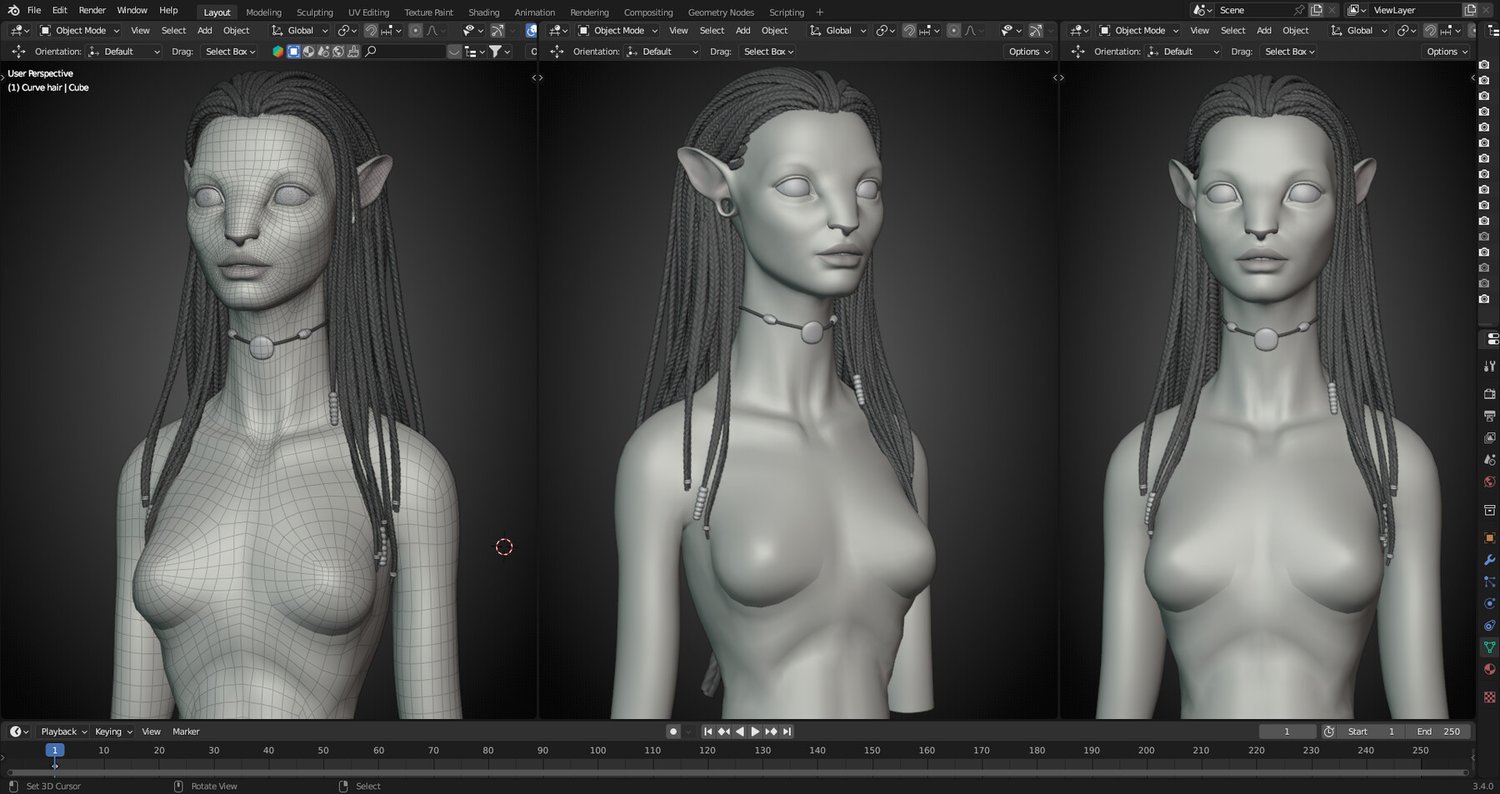
Task: Open the View Layer properties tab icon
Action: (x=1490, y=438)
